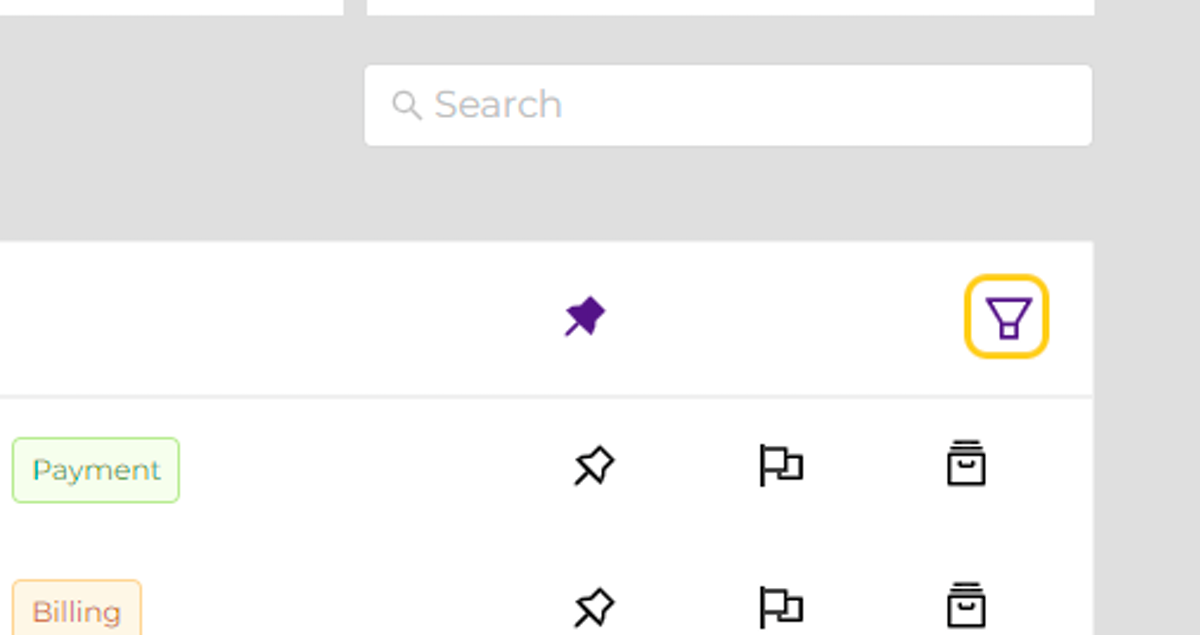The height and width of the screenshot is (636, 1200).
Task: Pin the Billing row
Action: 594,607
